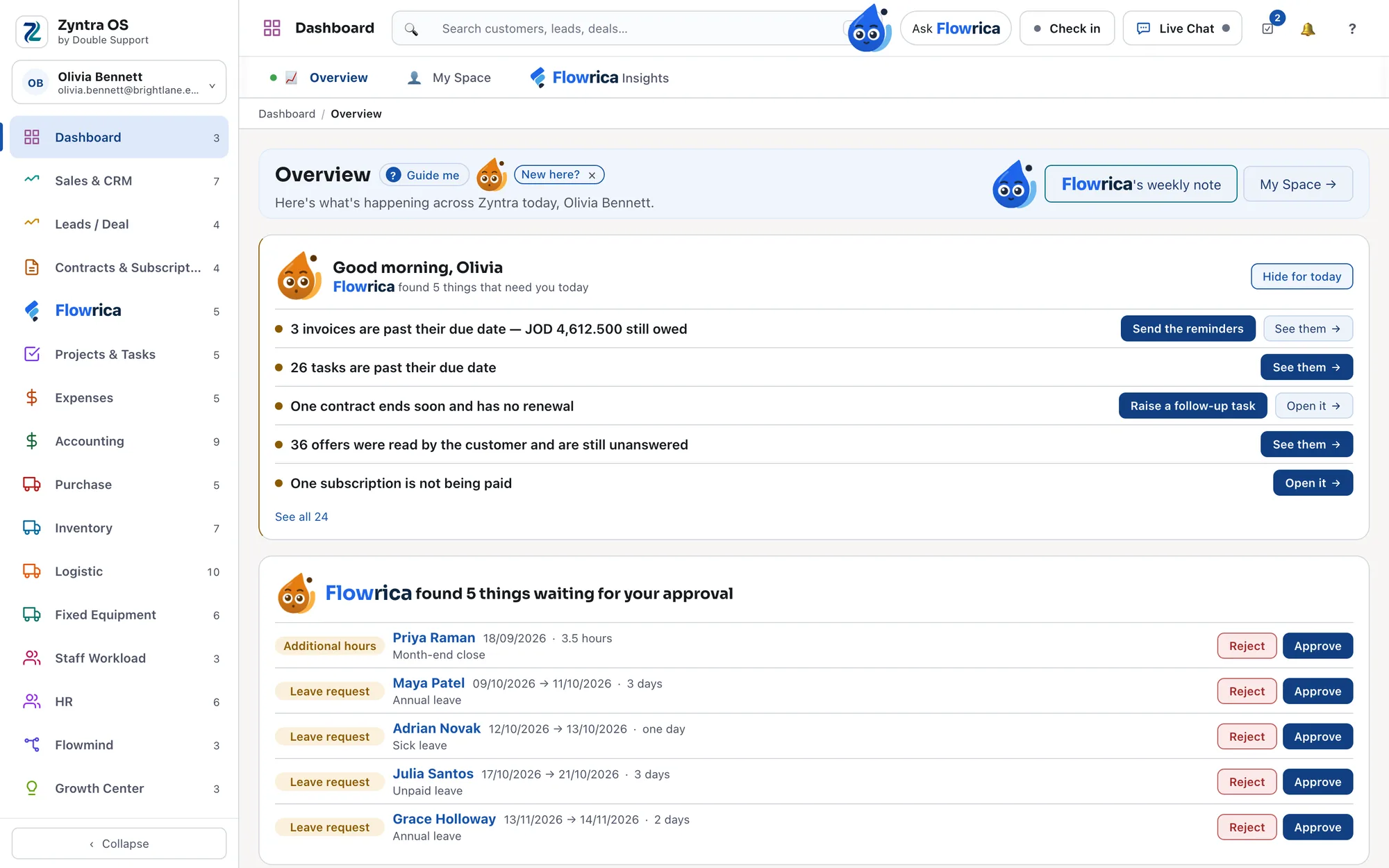Open the Accounting module
The height and width of the screenshot is (868, 1389).
coord(119,441)
